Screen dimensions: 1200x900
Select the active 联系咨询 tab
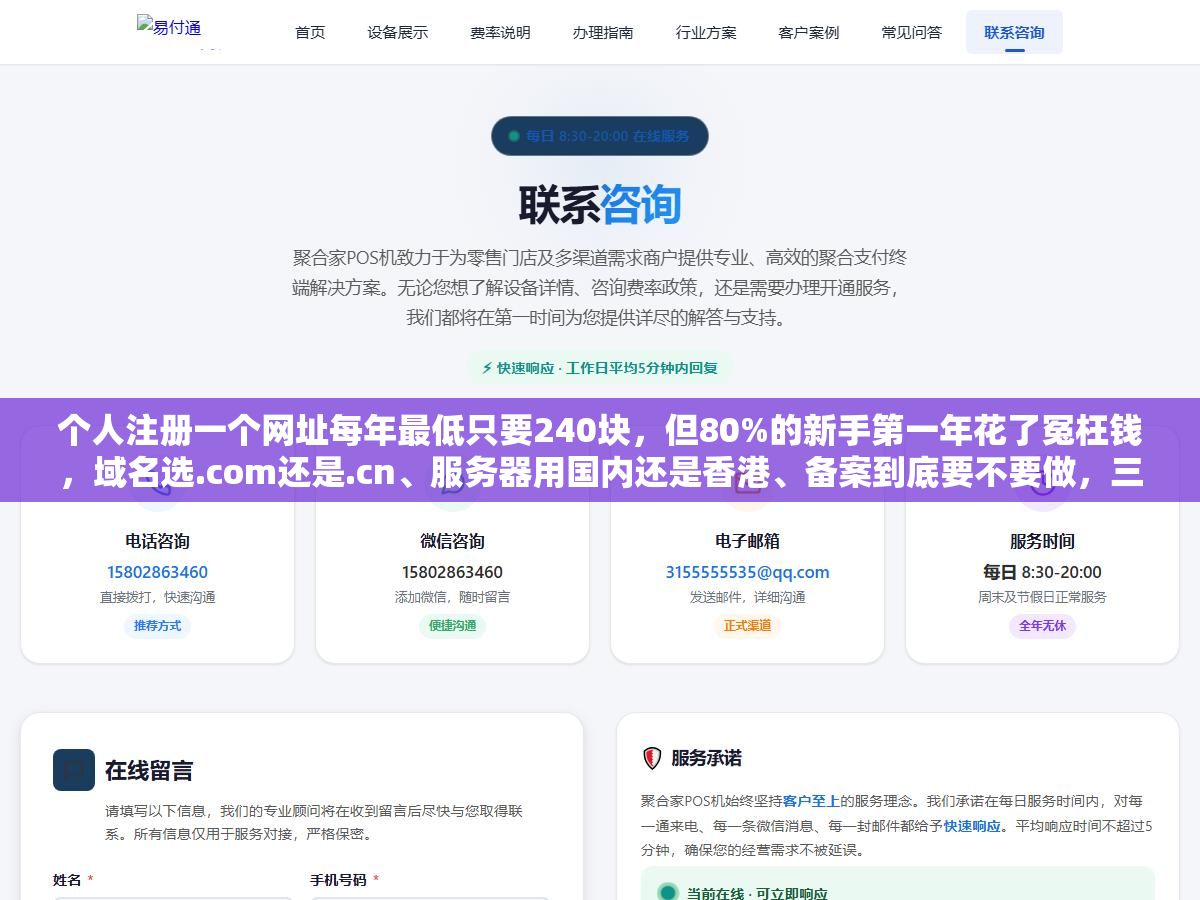click(1014, 32)
